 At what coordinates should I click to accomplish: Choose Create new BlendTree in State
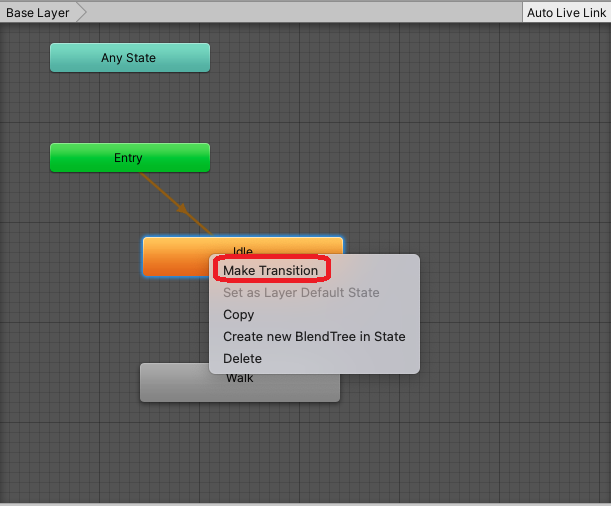(314, 337)
